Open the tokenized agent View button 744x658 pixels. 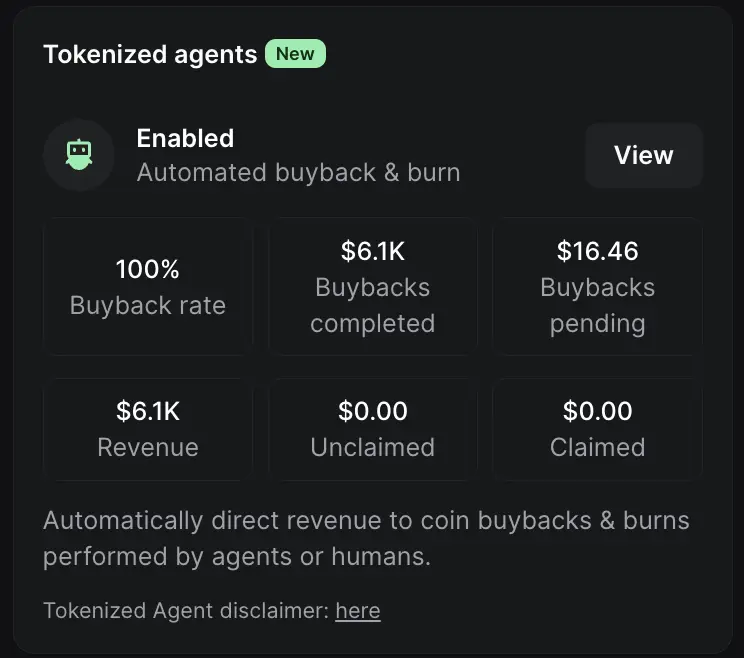pyautogui.click(x=643, y=155)
